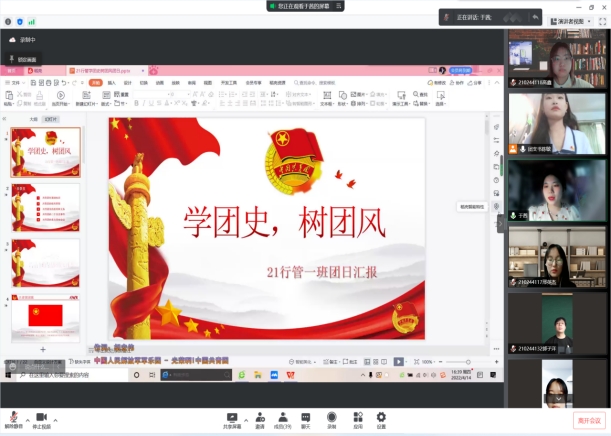Click the Text Box tool in WPS ribbon
611x436 pixels.
pyautogui.click(x=327, y=95)
